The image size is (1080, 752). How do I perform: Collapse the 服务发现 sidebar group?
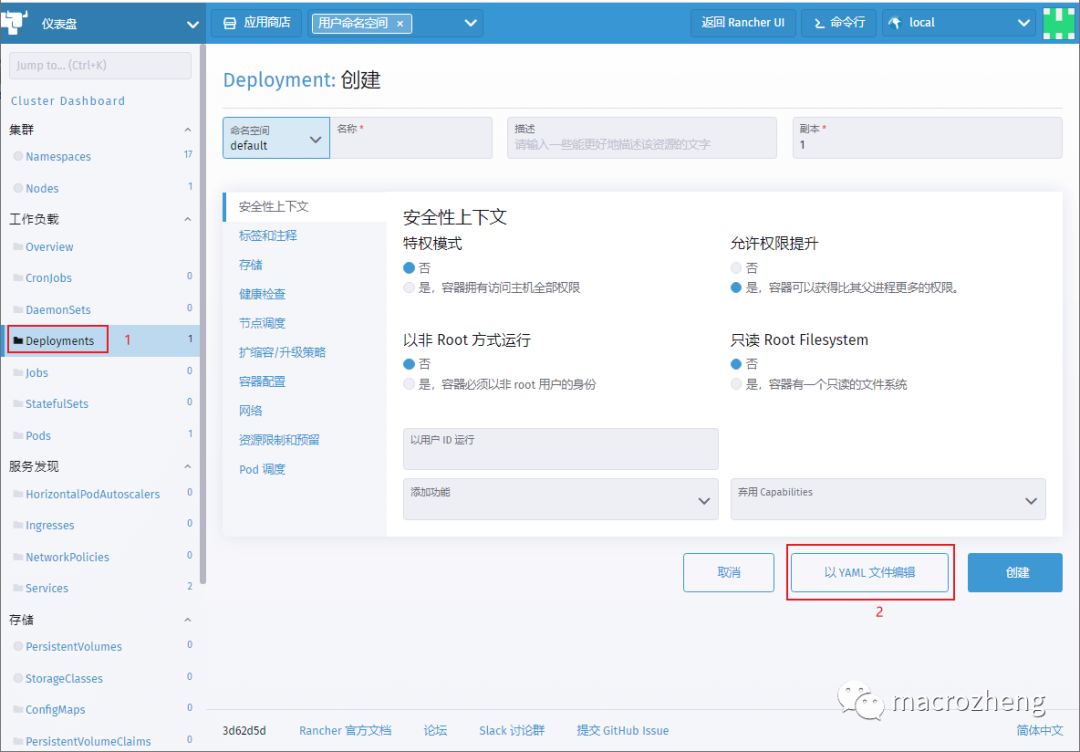(187, 466)
